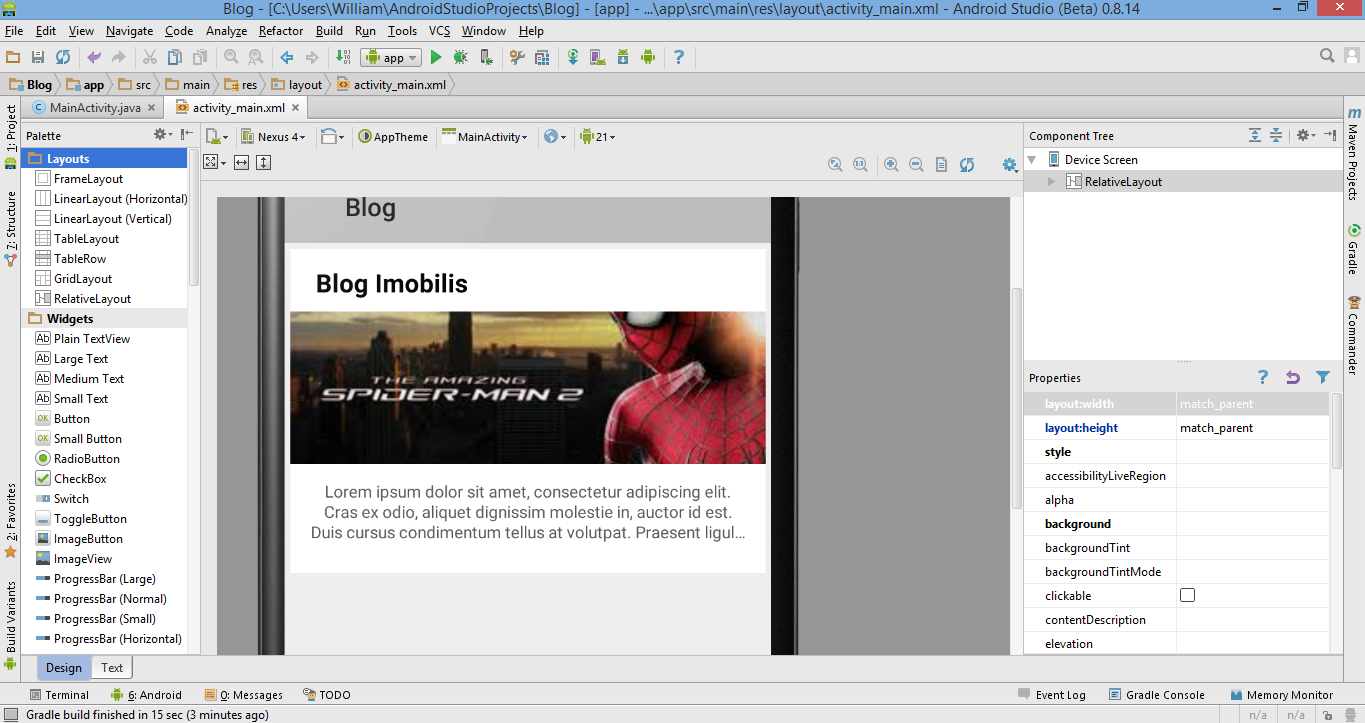Open the Nexus 4 device dropdown

click(274, 137)
